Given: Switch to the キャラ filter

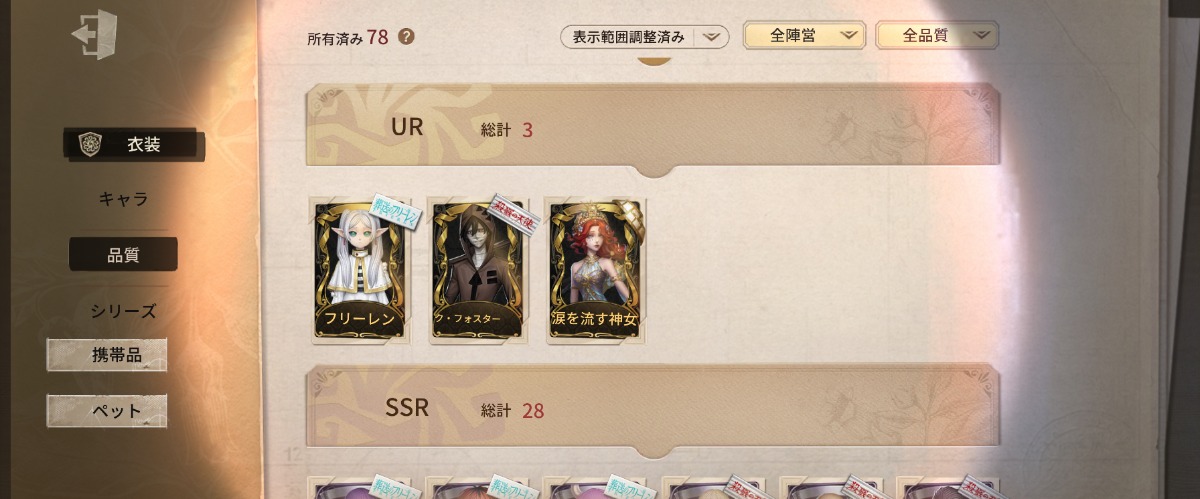Looking at the screenshot, I should pyautogui.click(x=123, y=199).
